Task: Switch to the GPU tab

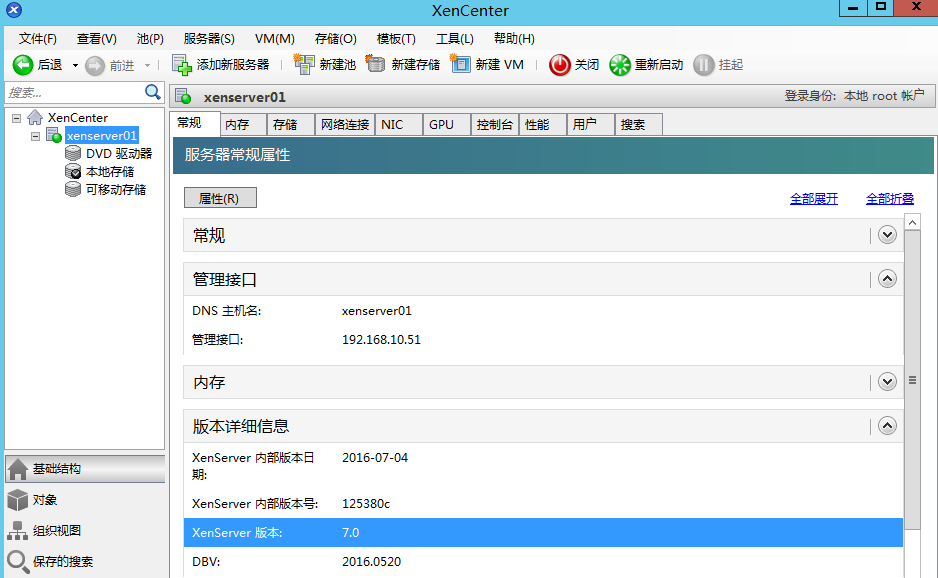Action: [x=447, y=124]
